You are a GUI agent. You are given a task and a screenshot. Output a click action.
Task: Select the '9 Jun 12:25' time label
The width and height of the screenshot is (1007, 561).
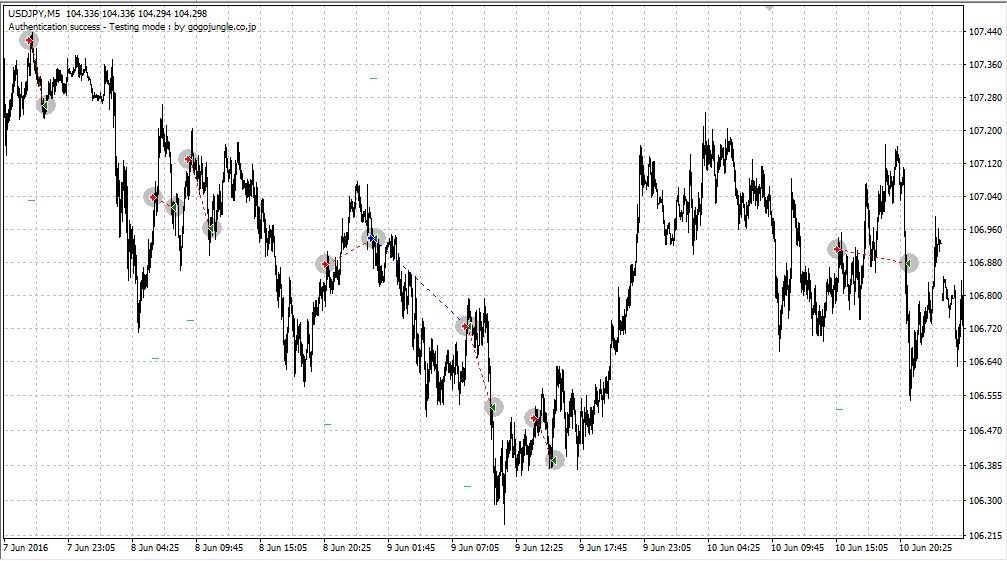(539, 548)
